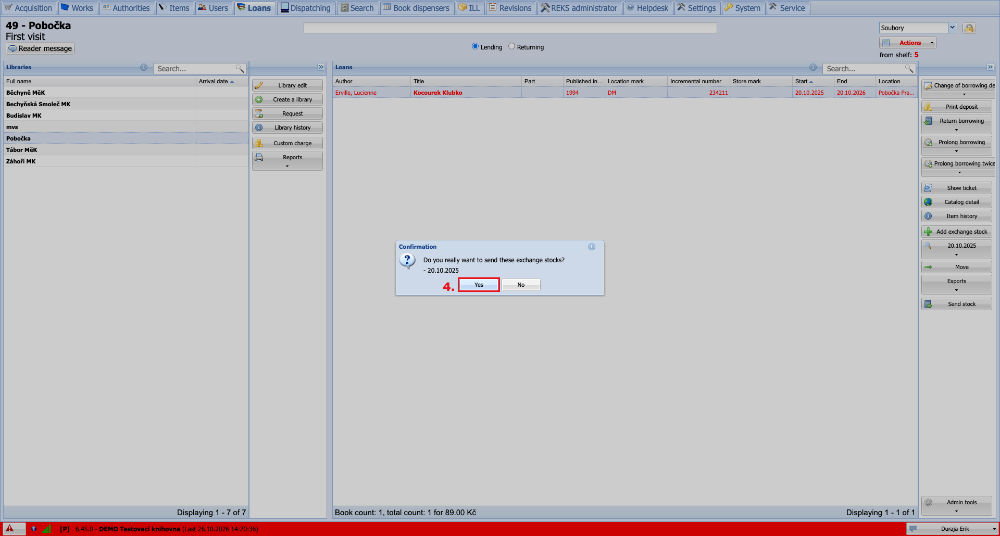The image size is (1000, 536).
Task: Select the Returning radio button
Action: [x=511, y=46]
